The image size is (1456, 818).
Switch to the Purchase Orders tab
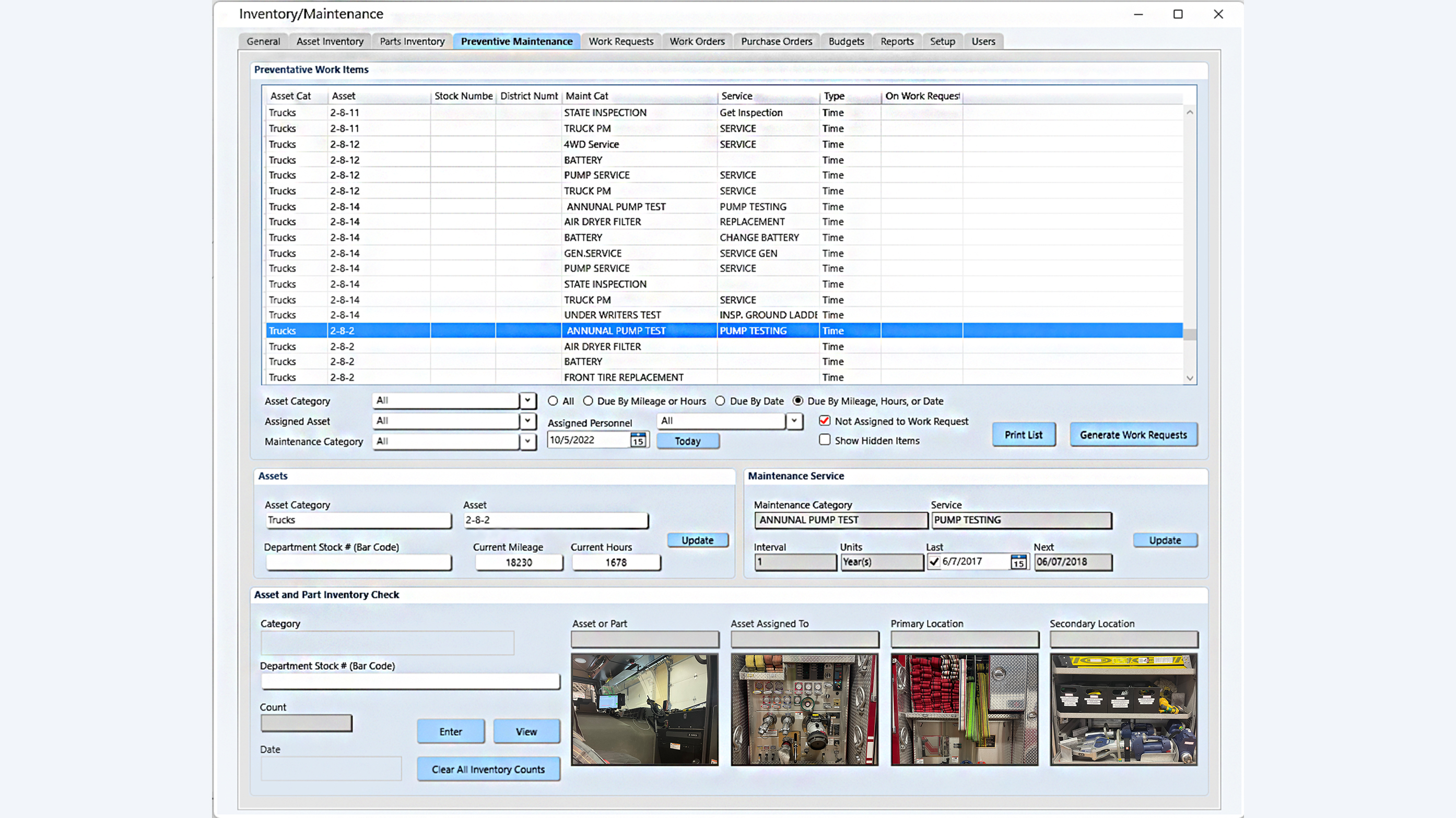click(777, 41)
